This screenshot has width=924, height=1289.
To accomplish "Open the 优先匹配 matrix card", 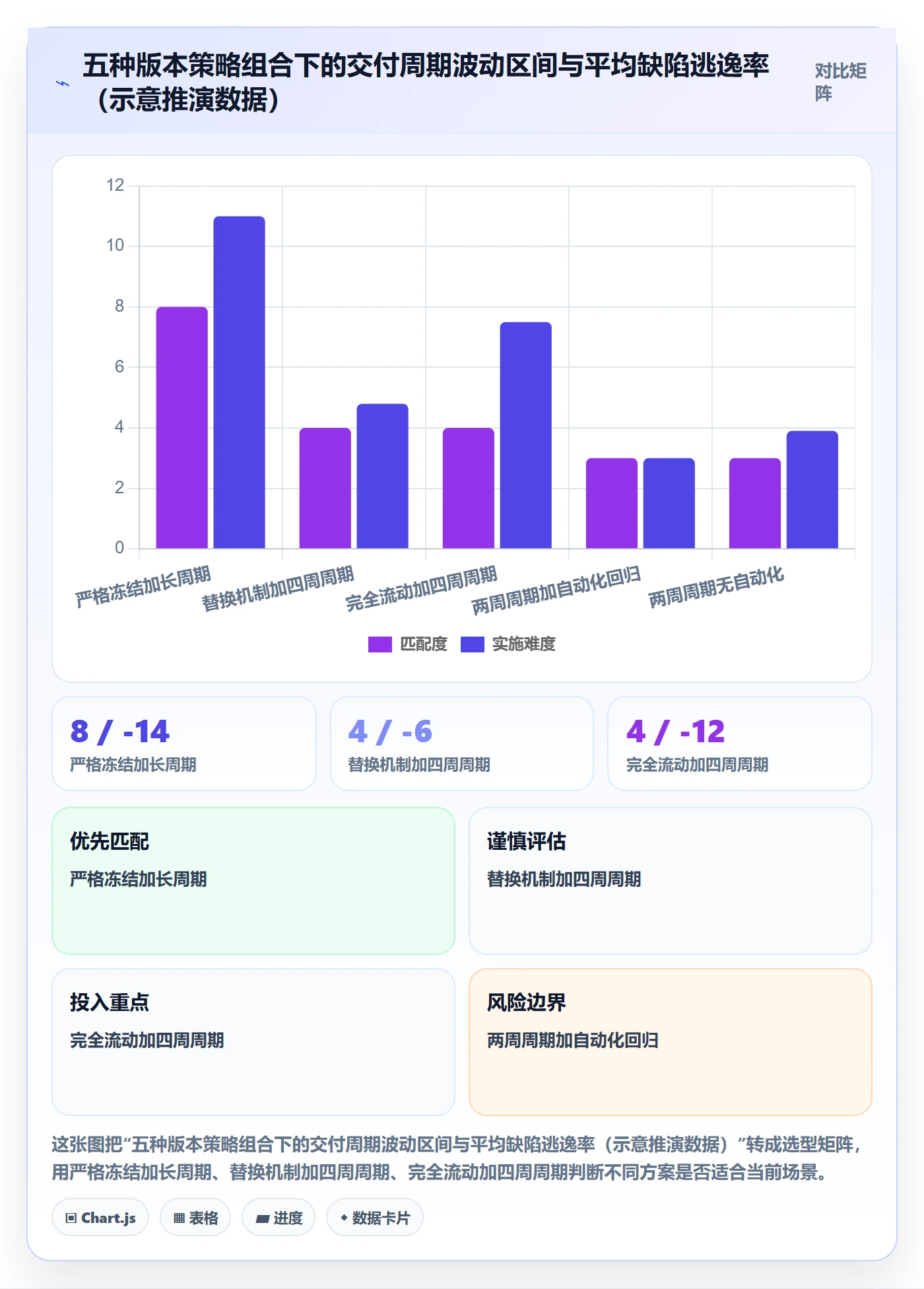I will click(253, 881).
